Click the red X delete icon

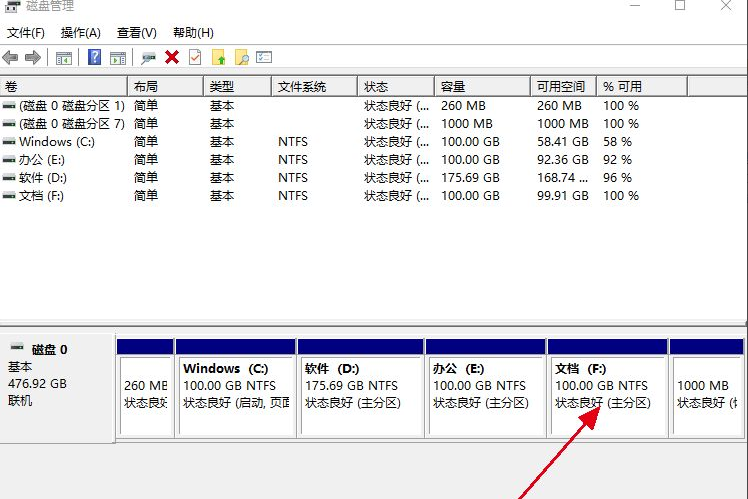[x=172, y=58]
